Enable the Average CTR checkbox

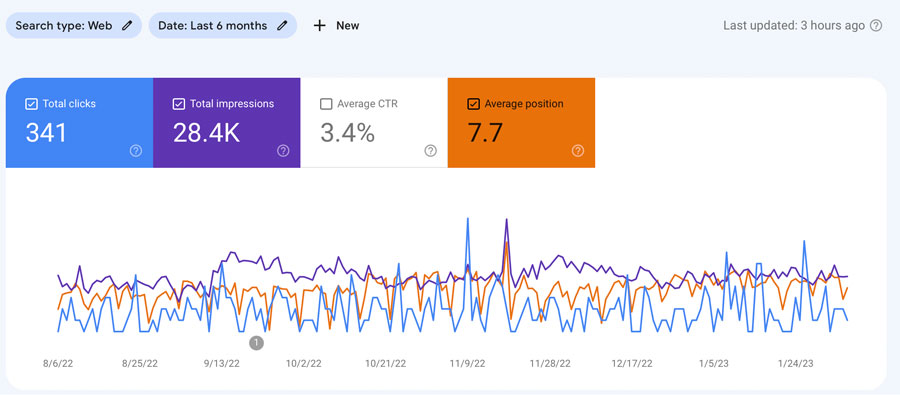(x=326, y=104)
